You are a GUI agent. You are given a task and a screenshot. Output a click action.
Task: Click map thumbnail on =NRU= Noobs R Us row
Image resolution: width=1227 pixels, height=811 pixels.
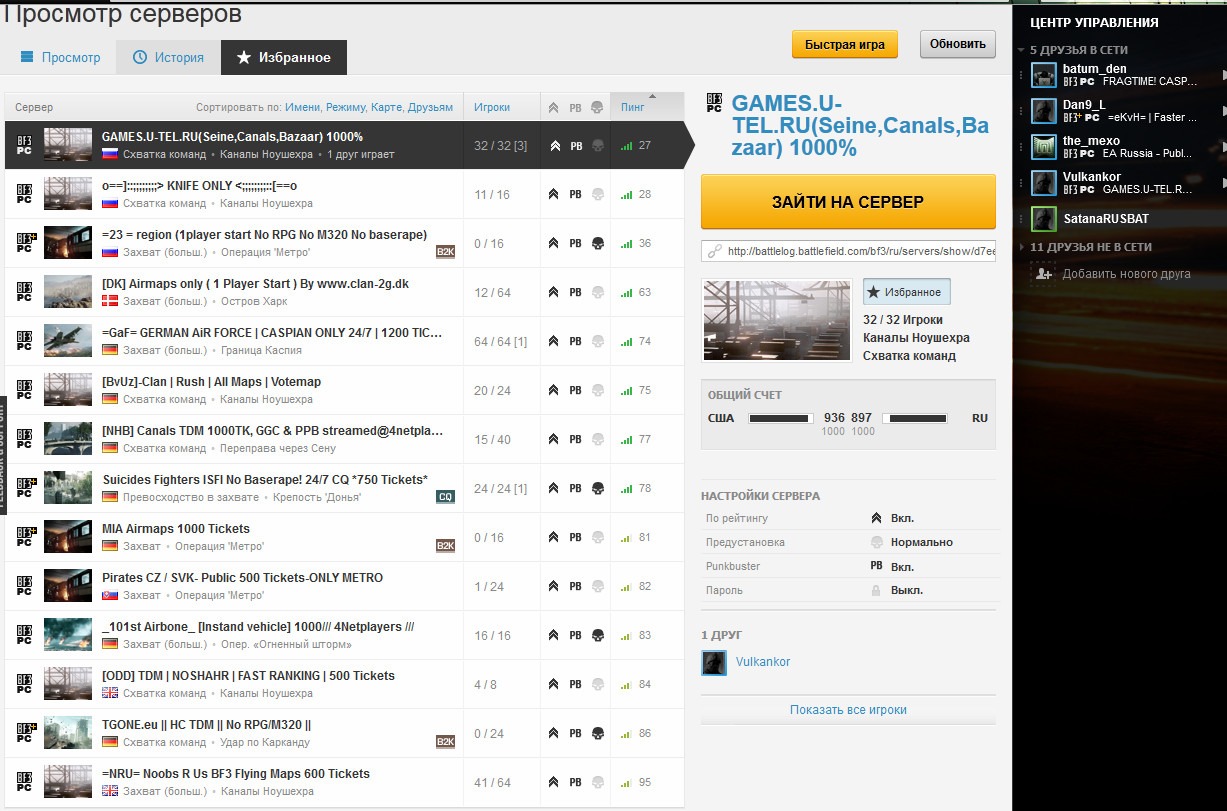(x=68, y=782)
